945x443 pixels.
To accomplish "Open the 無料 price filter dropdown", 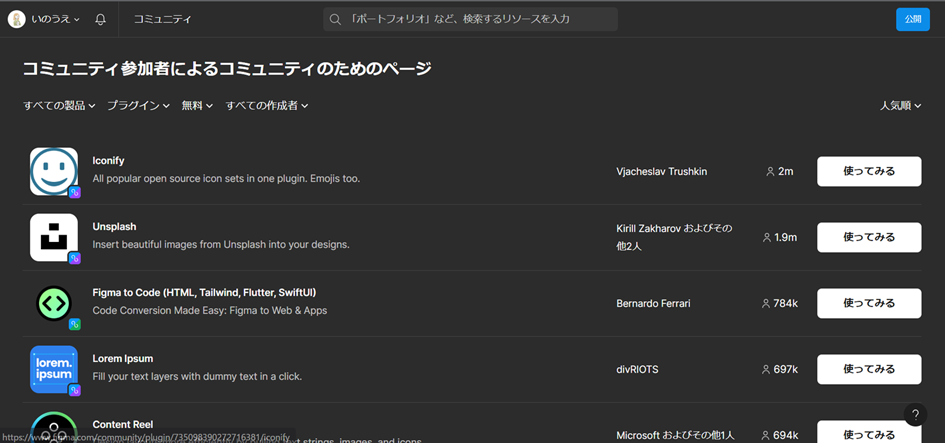I will coord(197,105).
